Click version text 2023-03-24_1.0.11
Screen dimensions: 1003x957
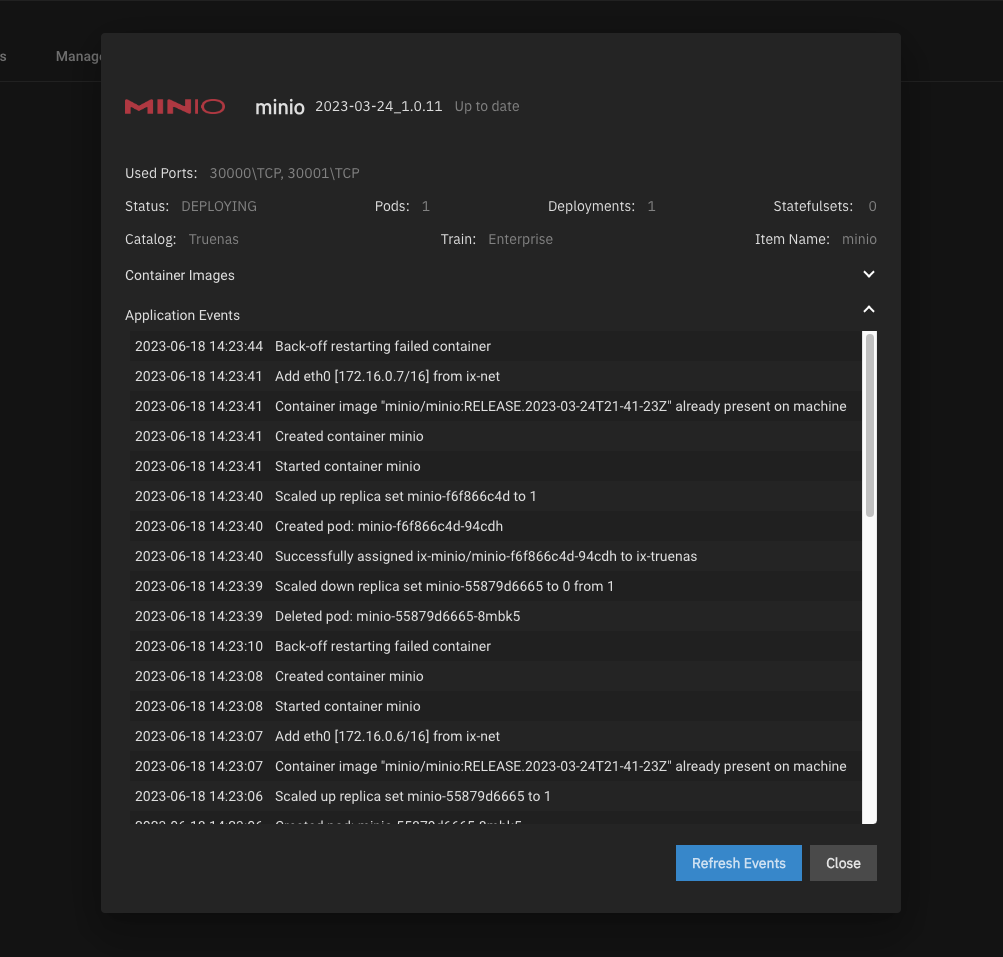379,106
